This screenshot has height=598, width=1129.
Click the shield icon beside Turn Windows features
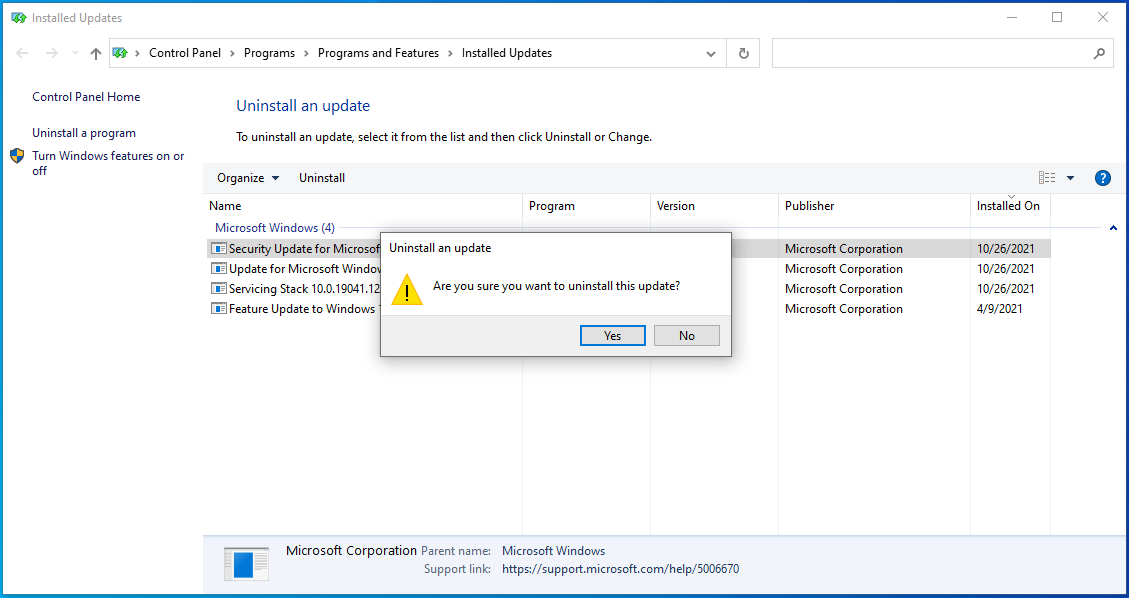(16, 156)
